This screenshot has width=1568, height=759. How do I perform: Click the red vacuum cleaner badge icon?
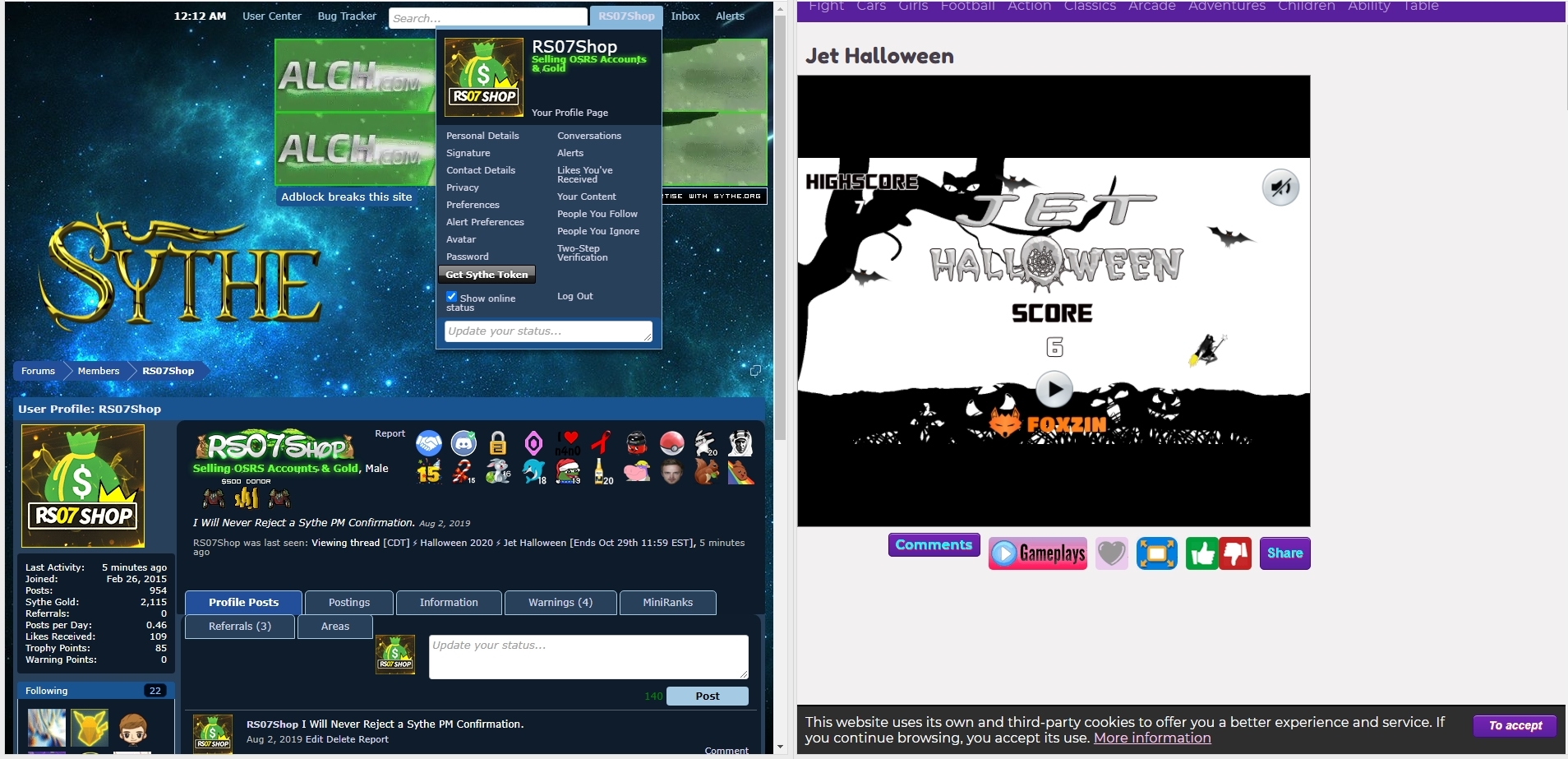[637, 443]
